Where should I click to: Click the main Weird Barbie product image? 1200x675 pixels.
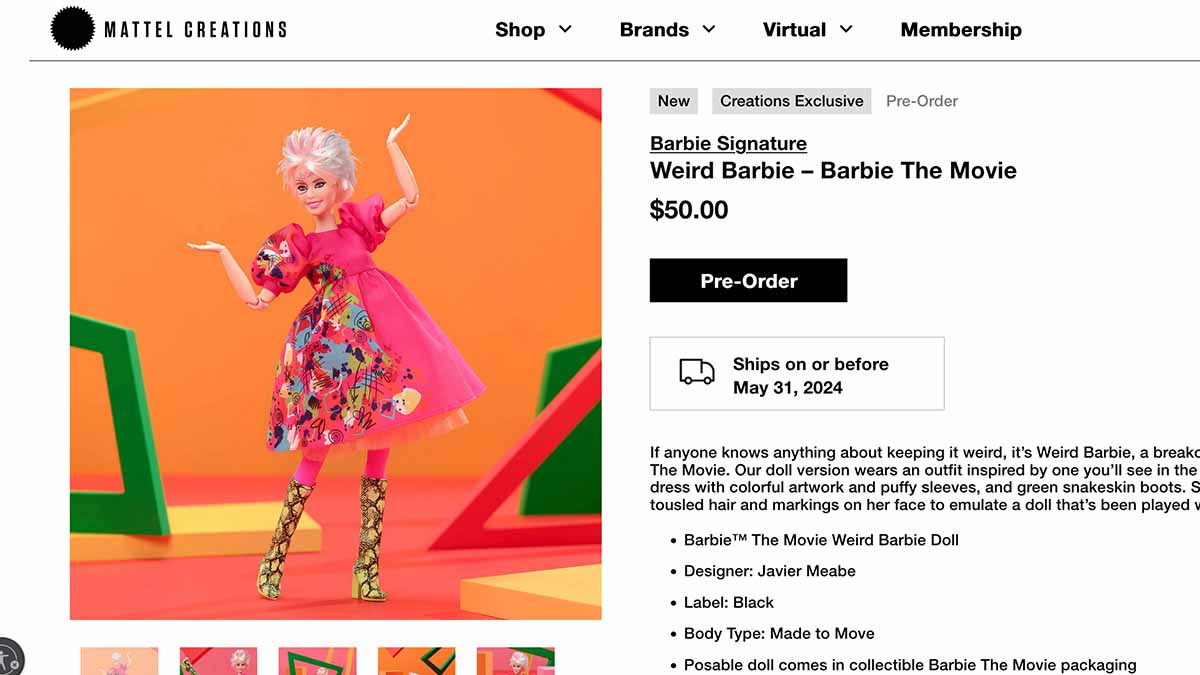335,352
